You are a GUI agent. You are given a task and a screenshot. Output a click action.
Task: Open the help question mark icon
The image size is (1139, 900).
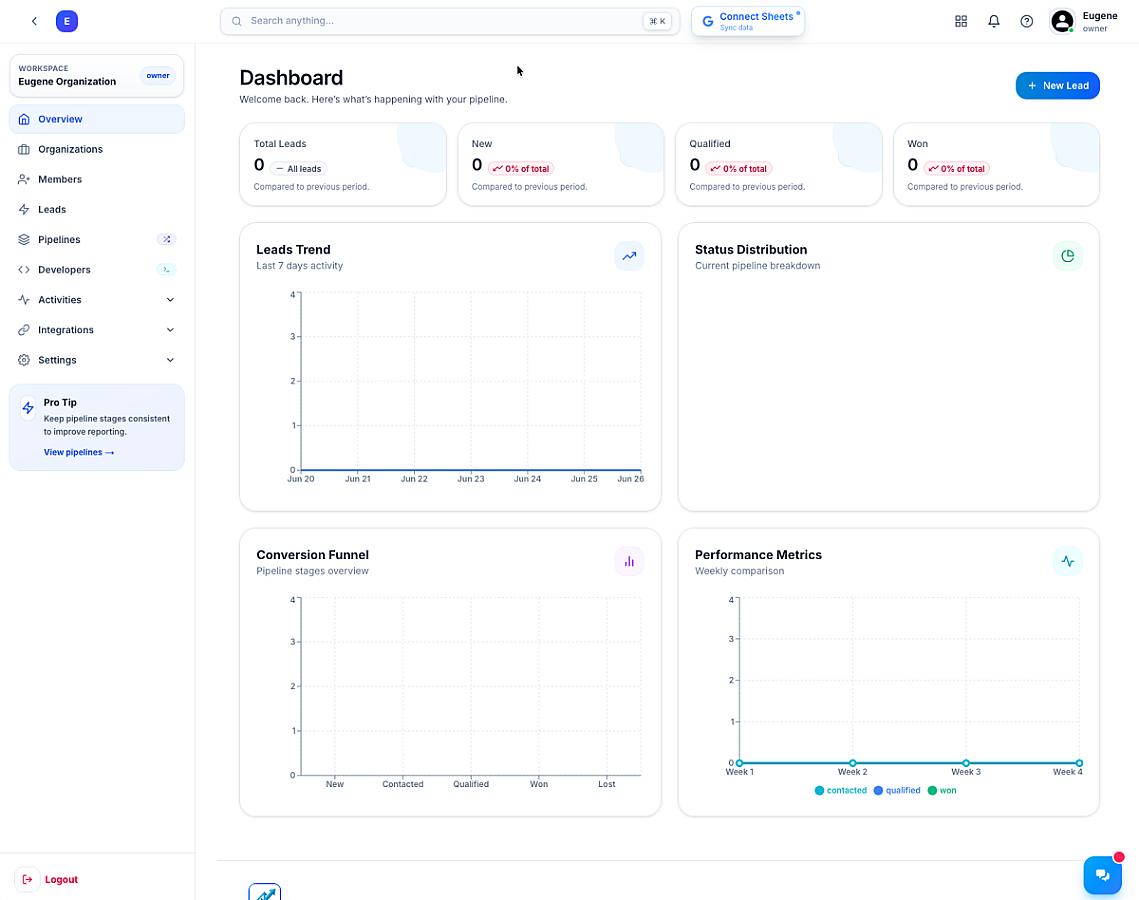point(1026,21)
